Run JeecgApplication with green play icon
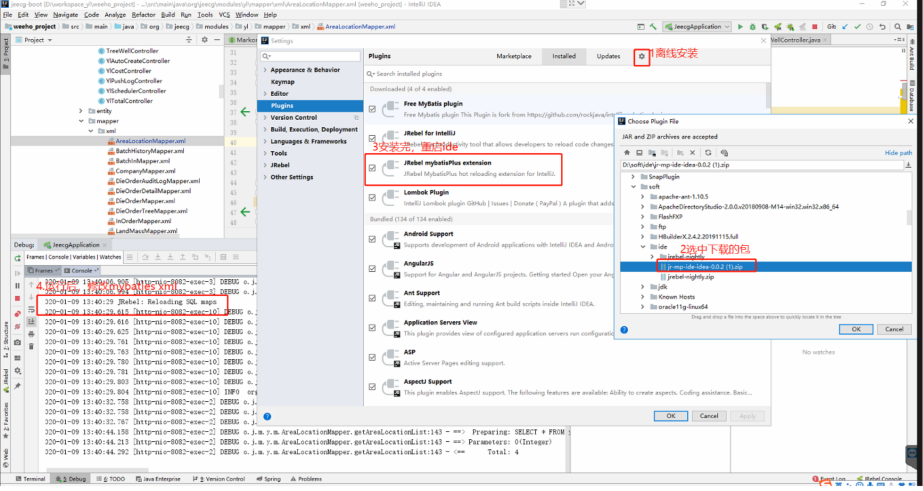Image resolution: width=923 pixels, height=491 pixels. coord(741,26)
